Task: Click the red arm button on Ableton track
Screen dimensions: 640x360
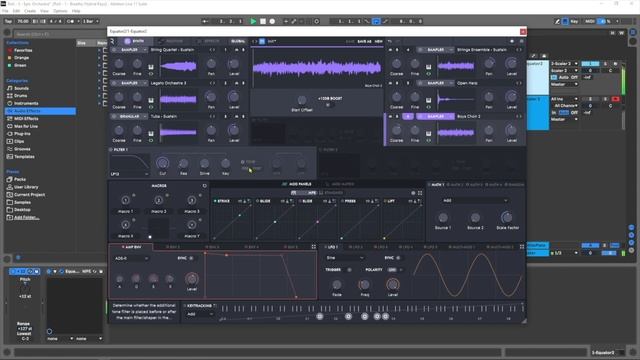Action: tap(615, 99)
